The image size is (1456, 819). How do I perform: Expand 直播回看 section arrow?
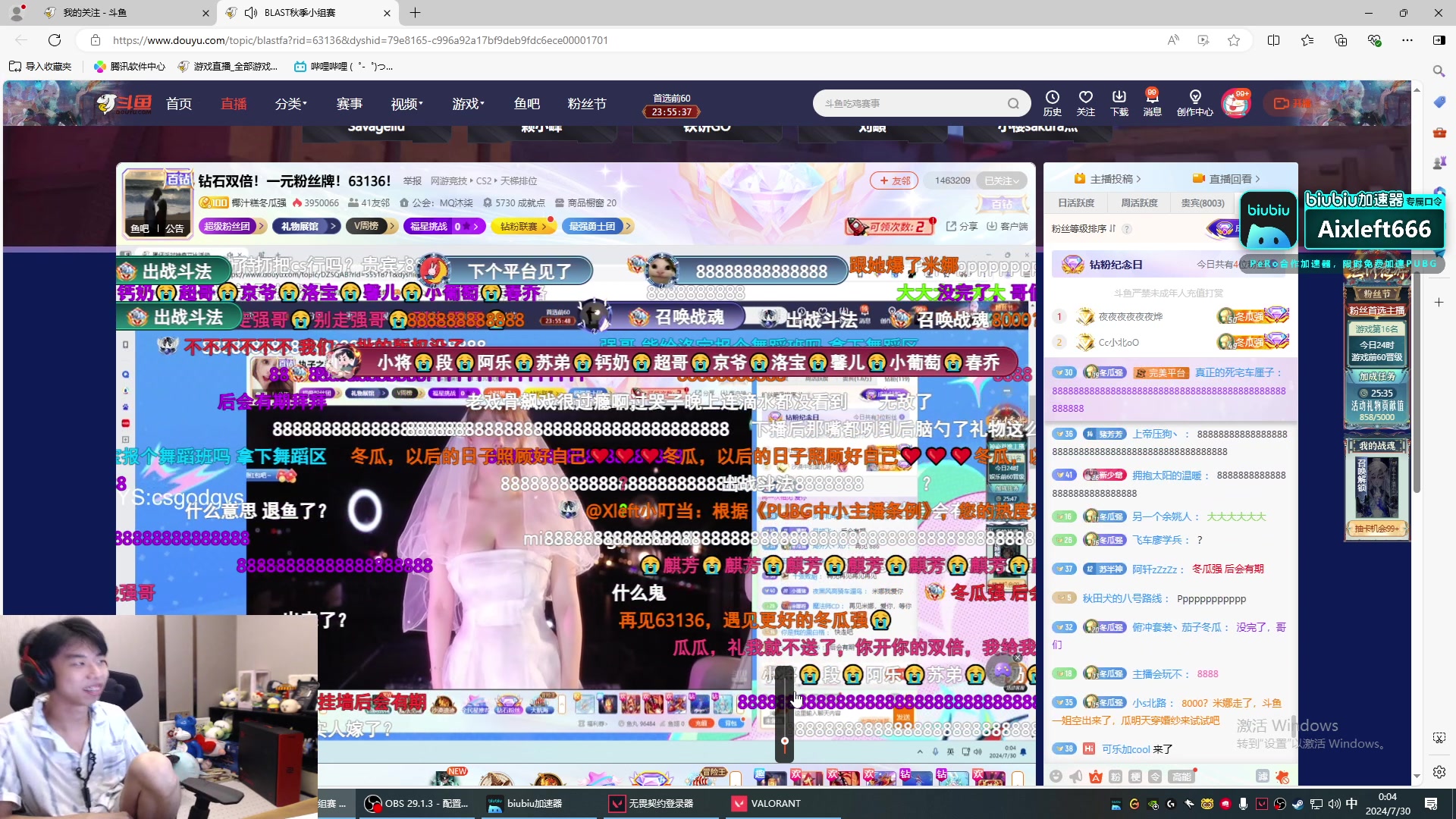click(1226, 179)
